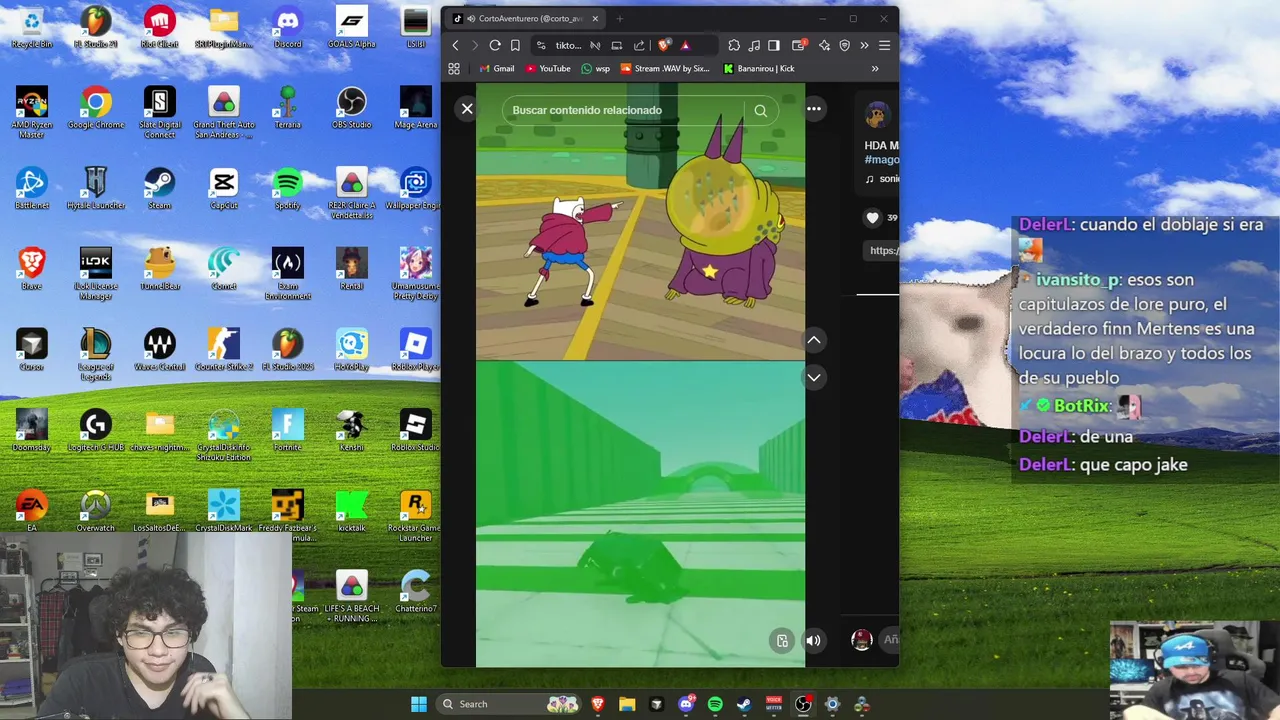Open the Windows Start menu

pyautogui.click(x=419, y=704)
